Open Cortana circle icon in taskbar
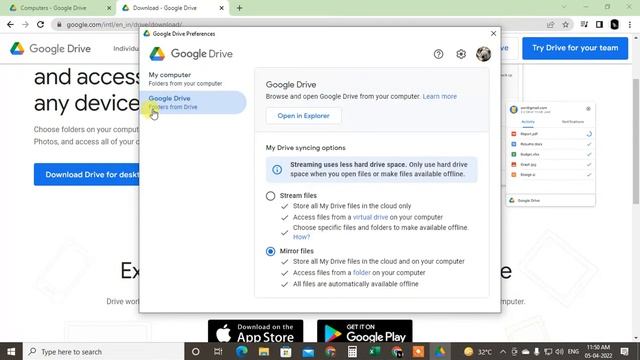640x360 pixels. (x=196, y=351)
